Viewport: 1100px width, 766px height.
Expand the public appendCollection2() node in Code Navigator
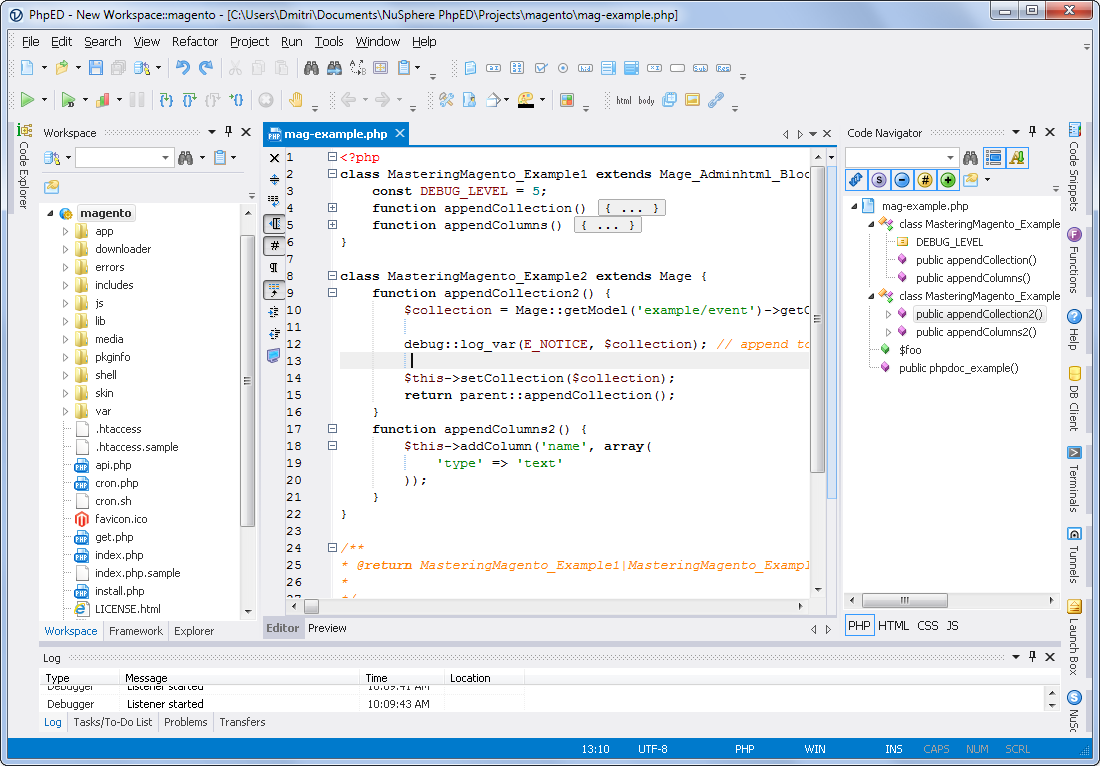pos(888,314)
